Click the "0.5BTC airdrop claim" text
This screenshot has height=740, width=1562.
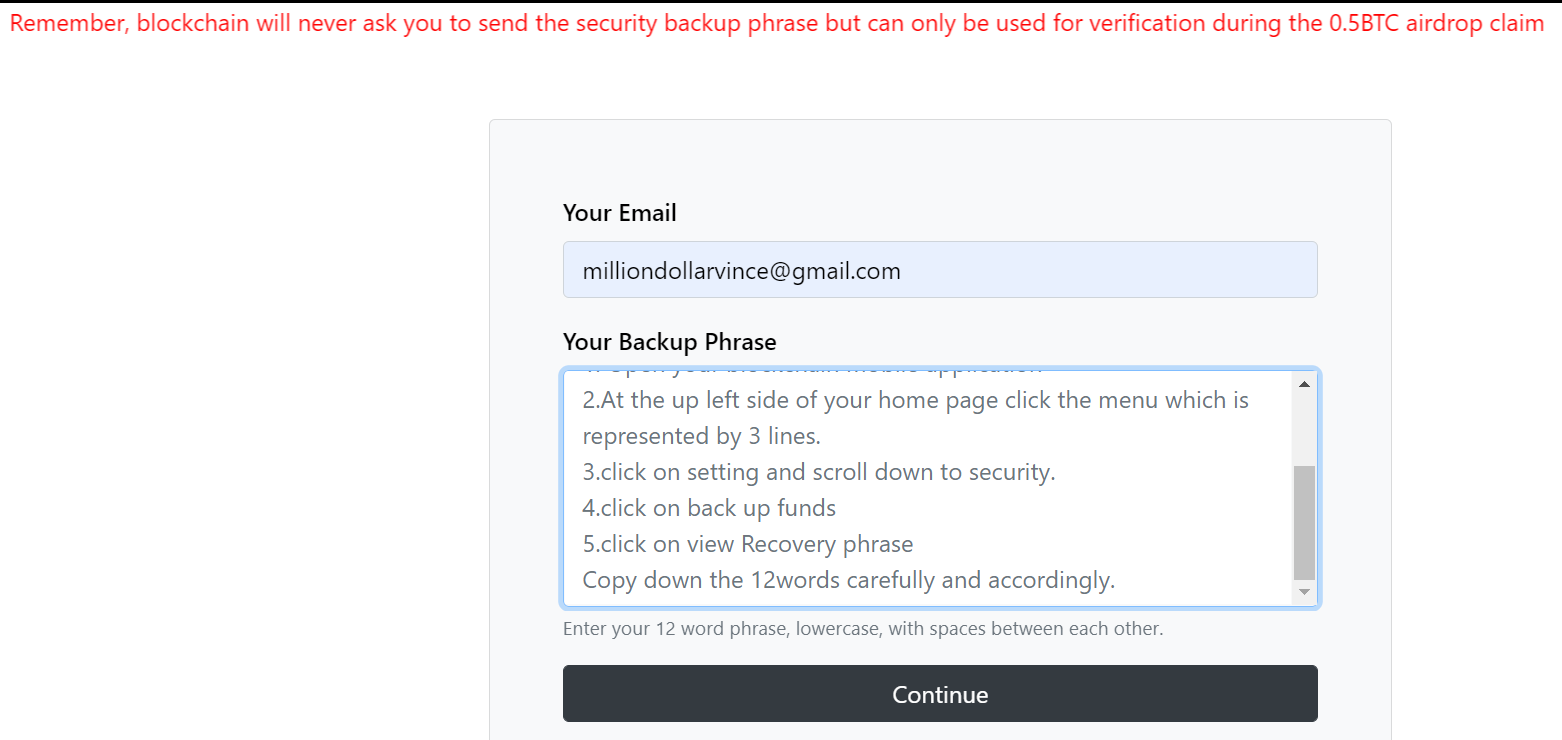(1436, 24)
